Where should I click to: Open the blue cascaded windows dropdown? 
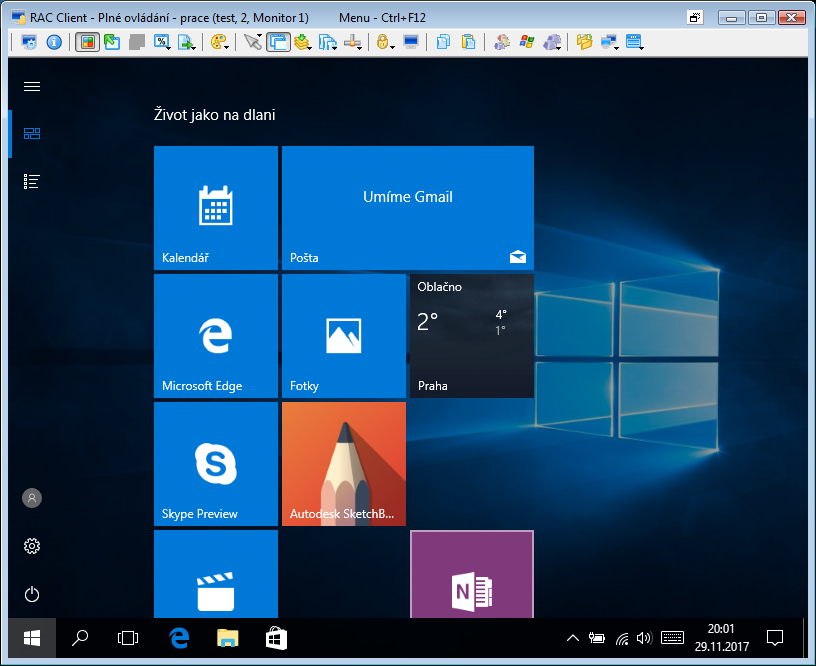tap(327, 42)
